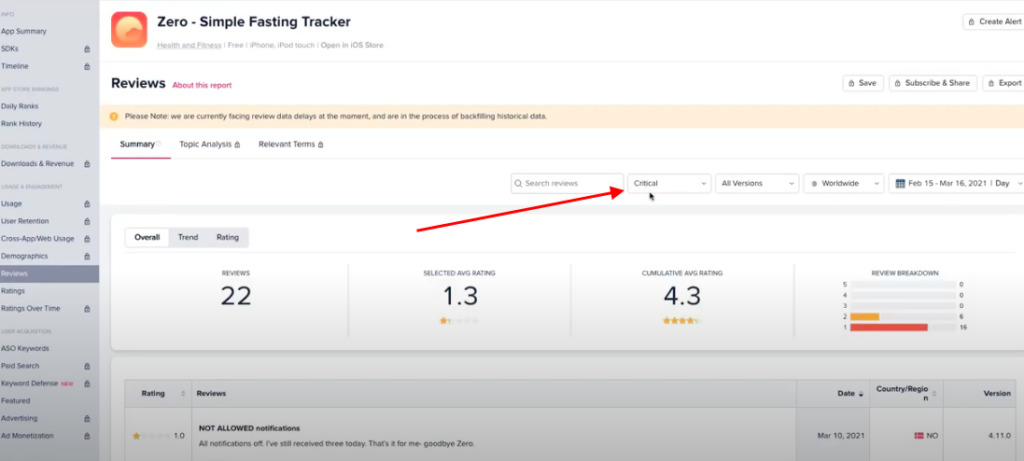Click the lock icon beside Demographics
This screenshot has height=461, width=1024.
(x=87, y=257)
